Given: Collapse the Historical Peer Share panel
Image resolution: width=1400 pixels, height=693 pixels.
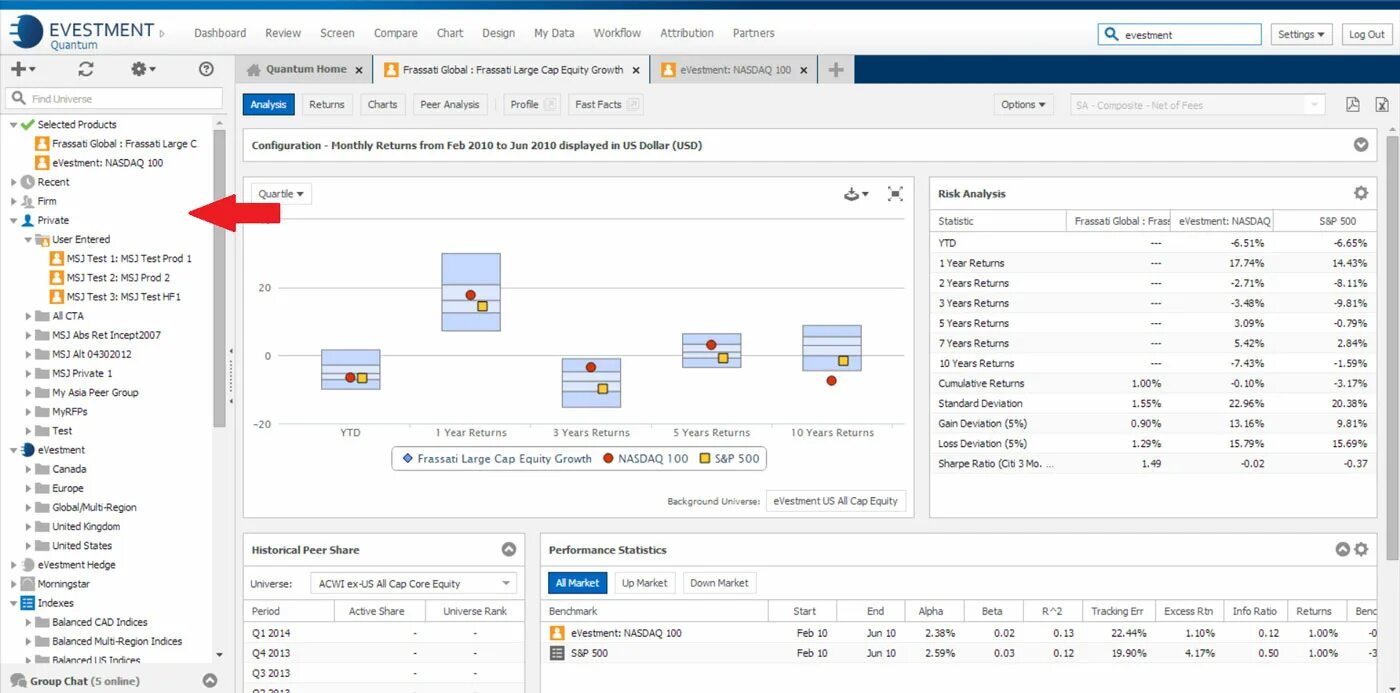Looking at the screenshot, I should [x=508, y=549].
